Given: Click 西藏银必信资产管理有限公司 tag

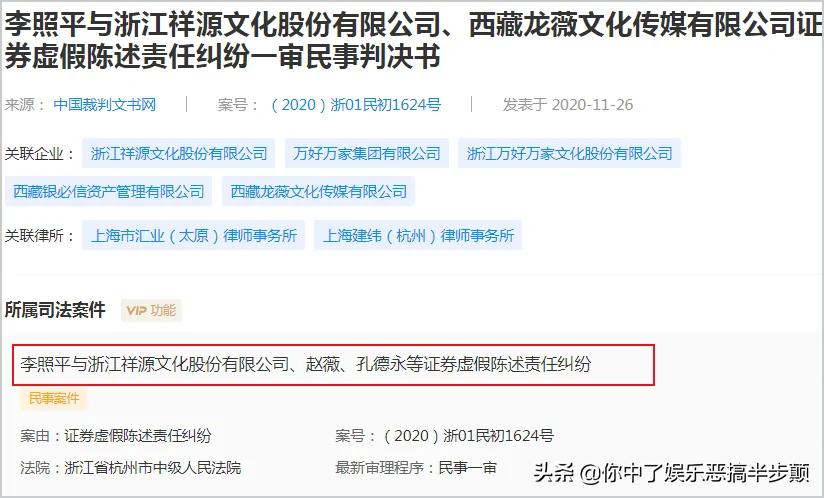Looking at the screenshot, I should point(108,191).
